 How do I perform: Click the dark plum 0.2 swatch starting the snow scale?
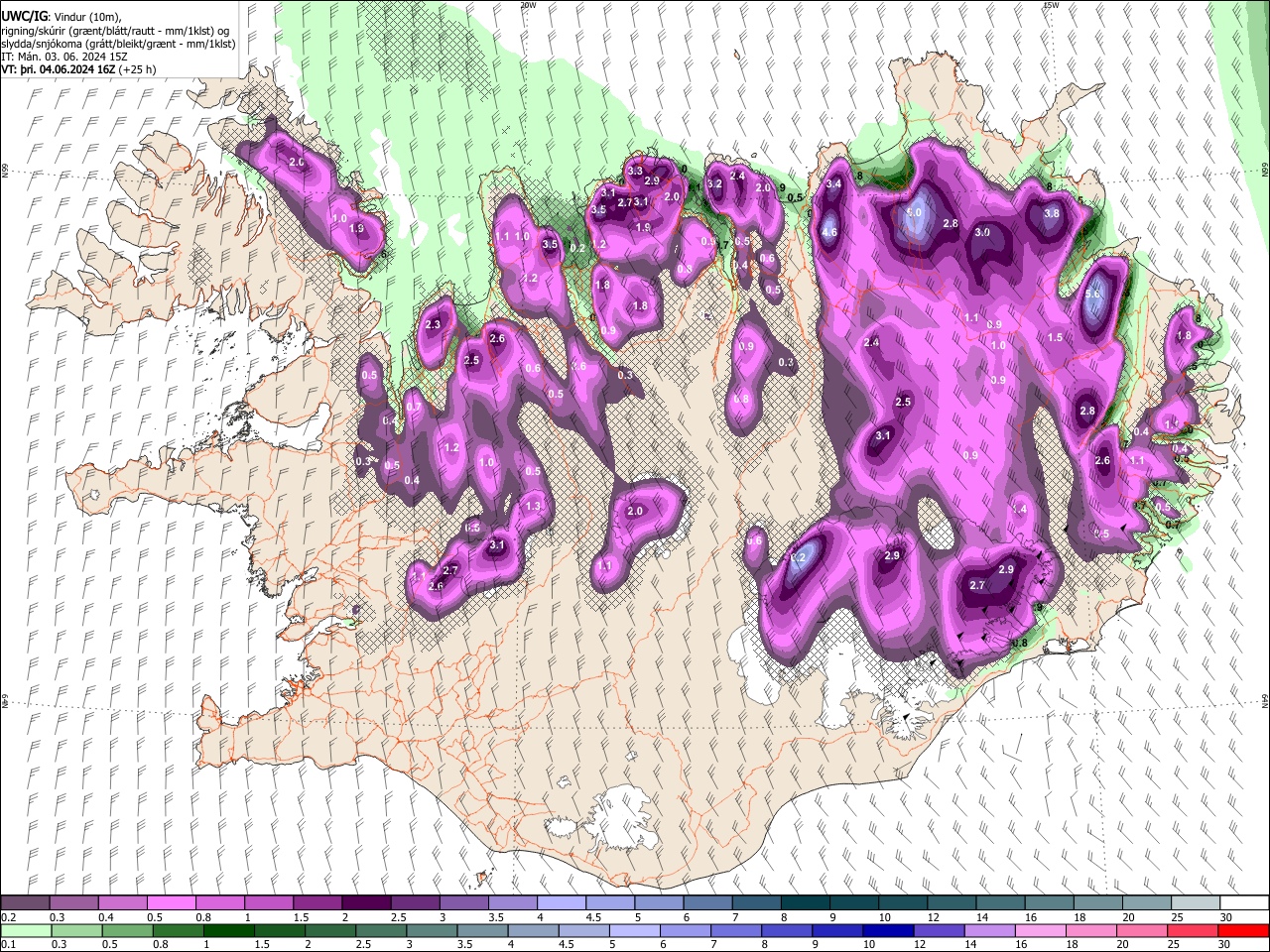click(25, 903)
